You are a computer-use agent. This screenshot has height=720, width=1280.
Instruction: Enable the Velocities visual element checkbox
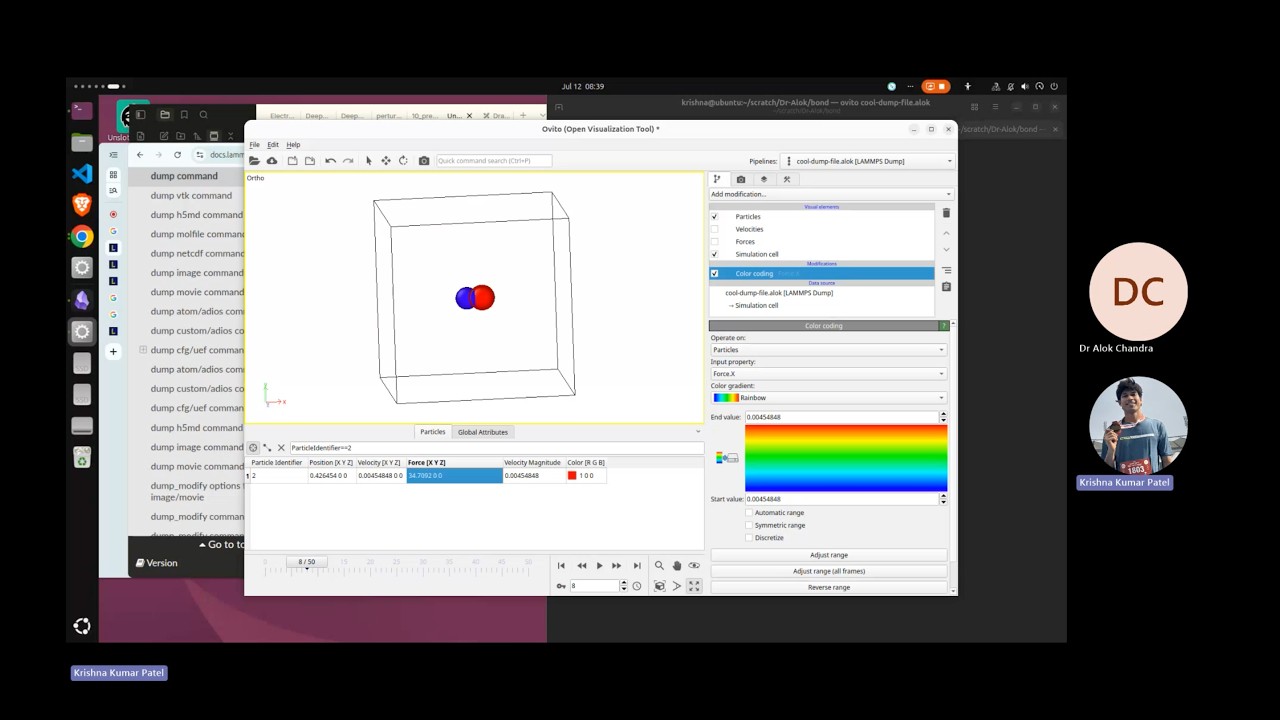[714, 229]
